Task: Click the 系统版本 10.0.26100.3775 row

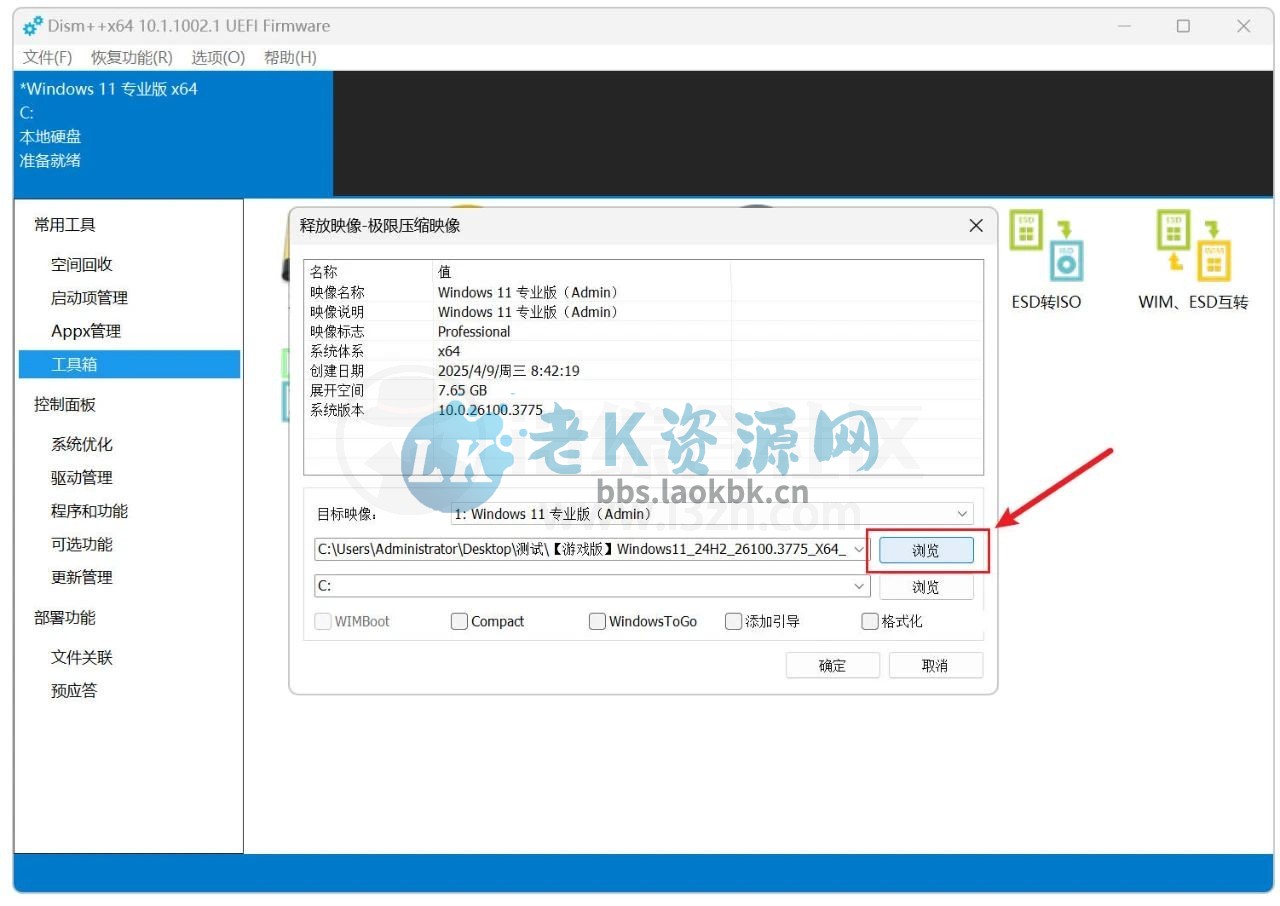Action: coord(643,410)
